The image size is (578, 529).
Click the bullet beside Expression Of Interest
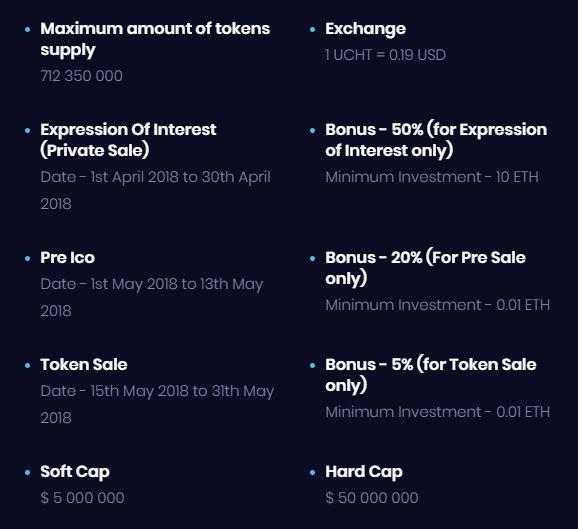click(28, 130)
